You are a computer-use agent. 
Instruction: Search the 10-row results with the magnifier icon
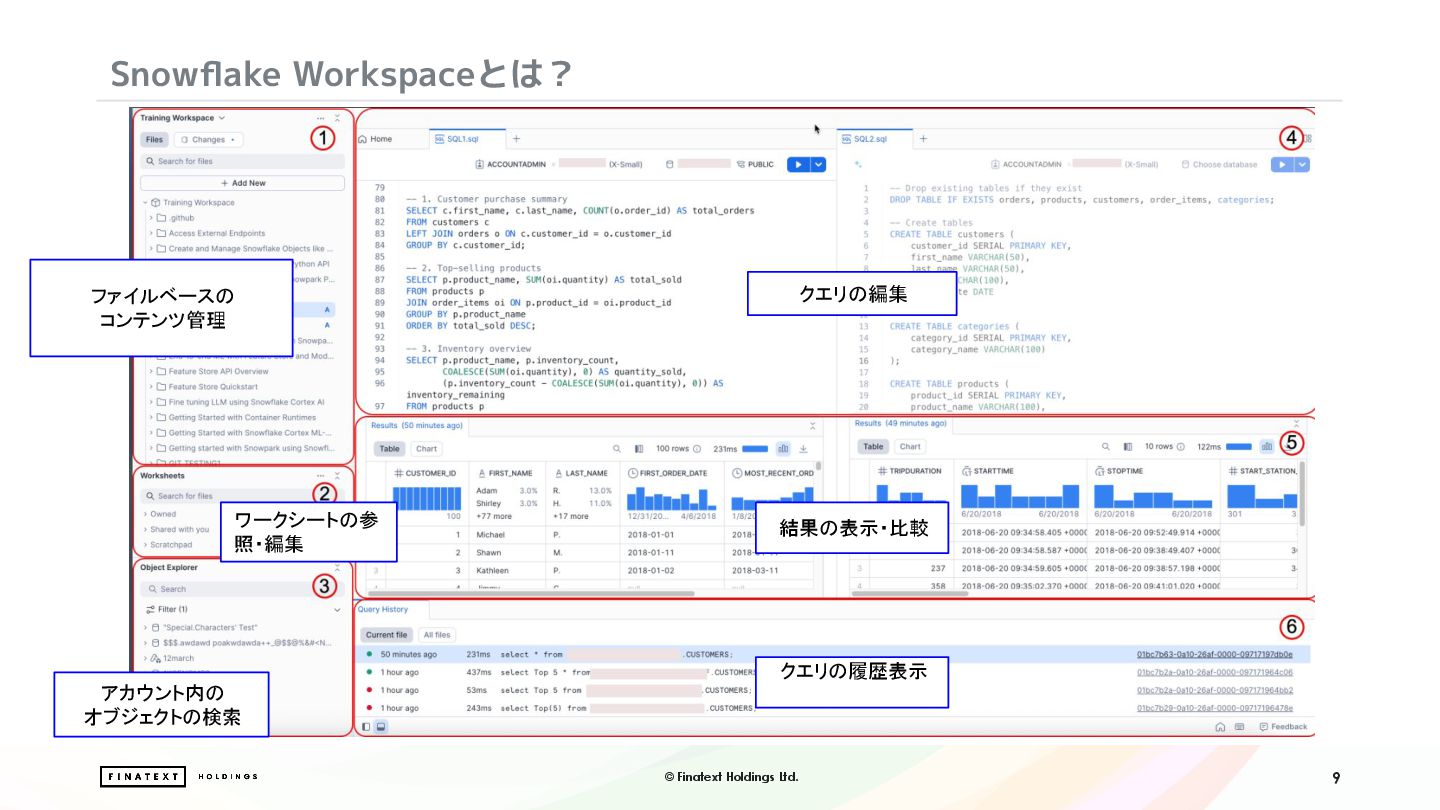[x=1105, y=447]
